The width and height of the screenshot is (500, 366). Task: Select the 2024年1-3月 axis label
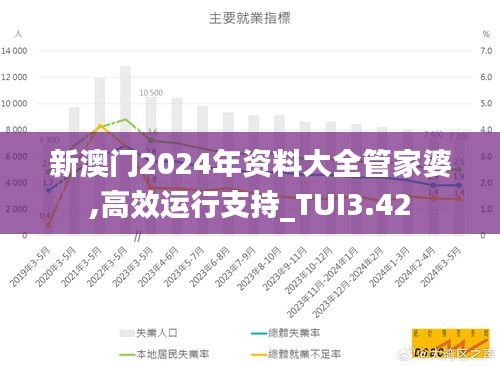tap(390, 267)
